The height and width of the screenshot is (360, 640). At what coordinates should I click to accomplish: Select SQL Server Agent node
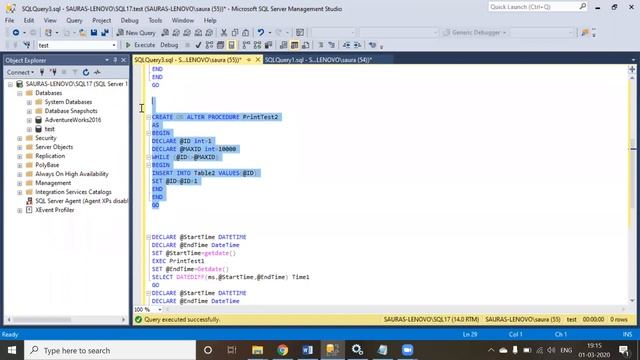[81, 201]
